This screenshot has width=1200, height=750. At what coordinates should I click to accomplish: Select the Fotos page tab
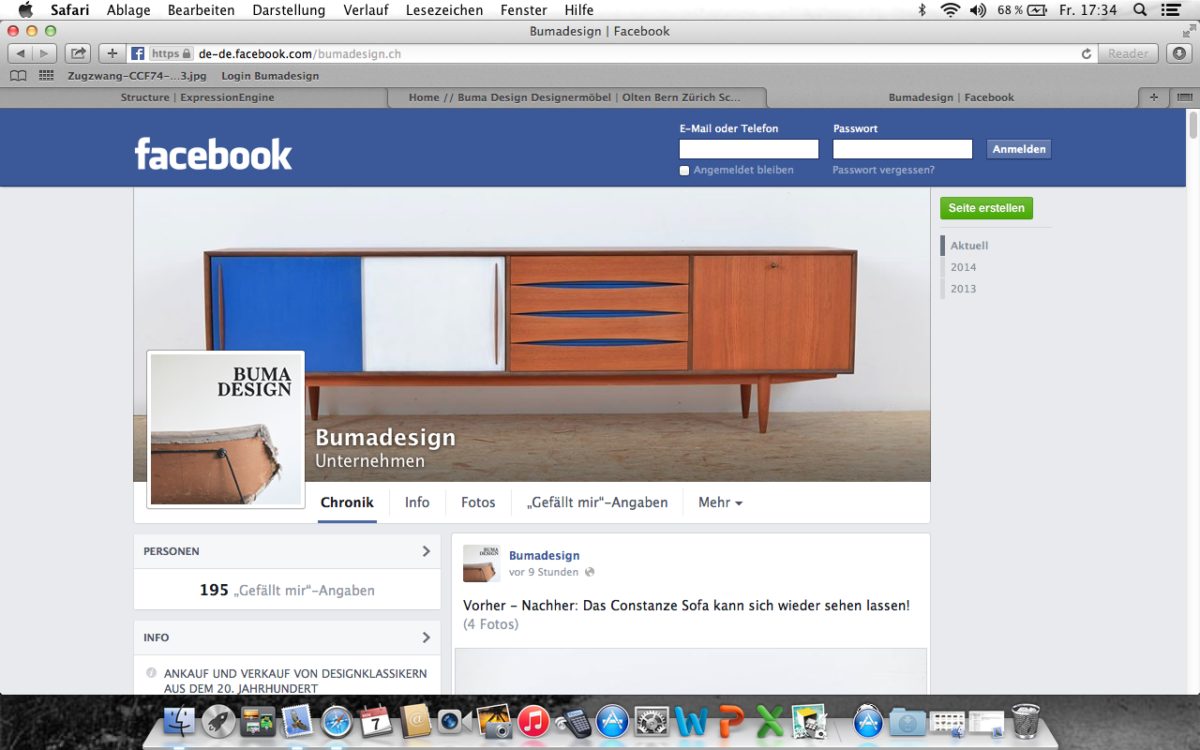click(x=478, y=503)
